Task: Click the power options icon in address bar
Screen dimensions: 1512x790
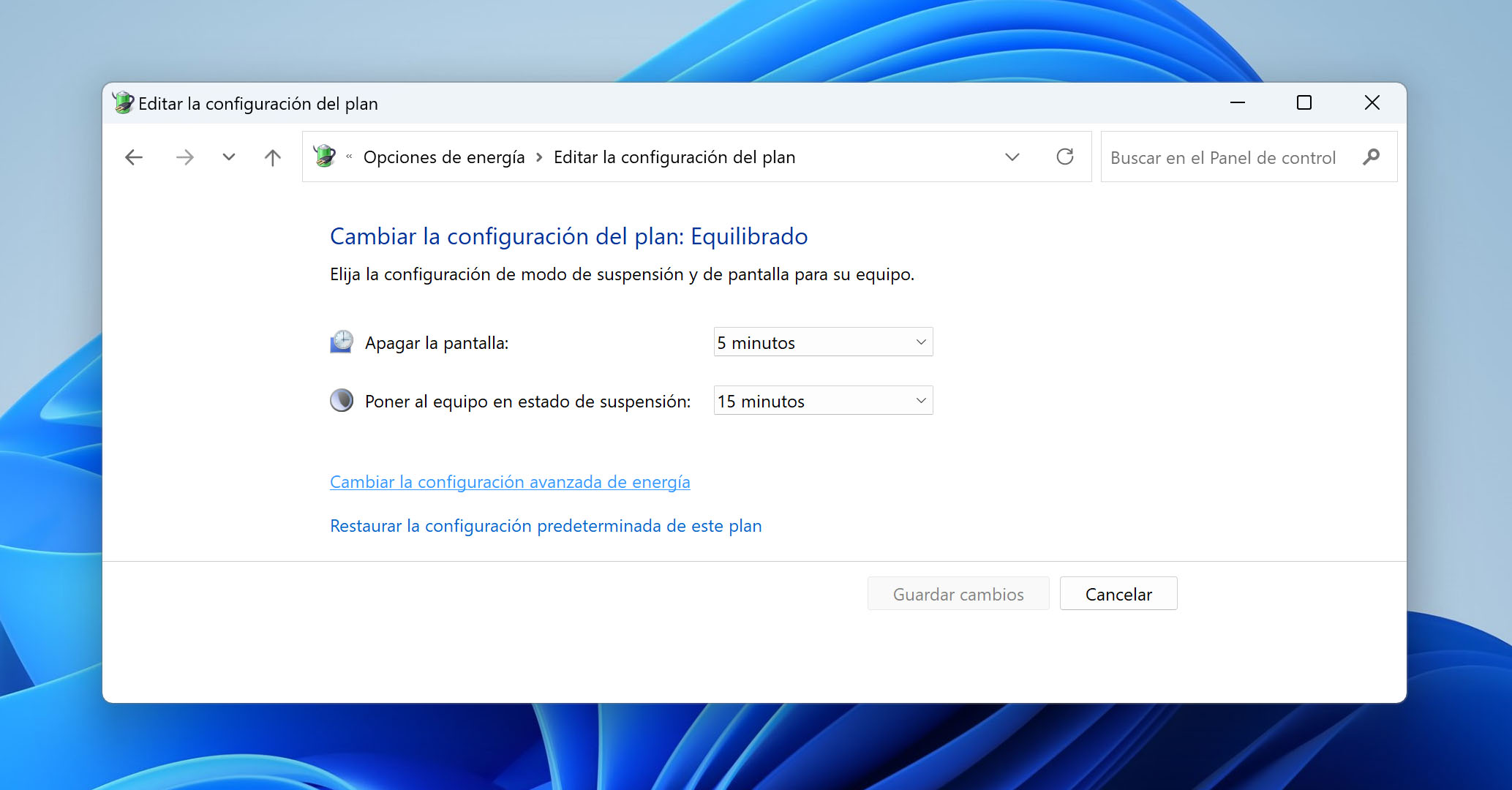Action: 324,157
